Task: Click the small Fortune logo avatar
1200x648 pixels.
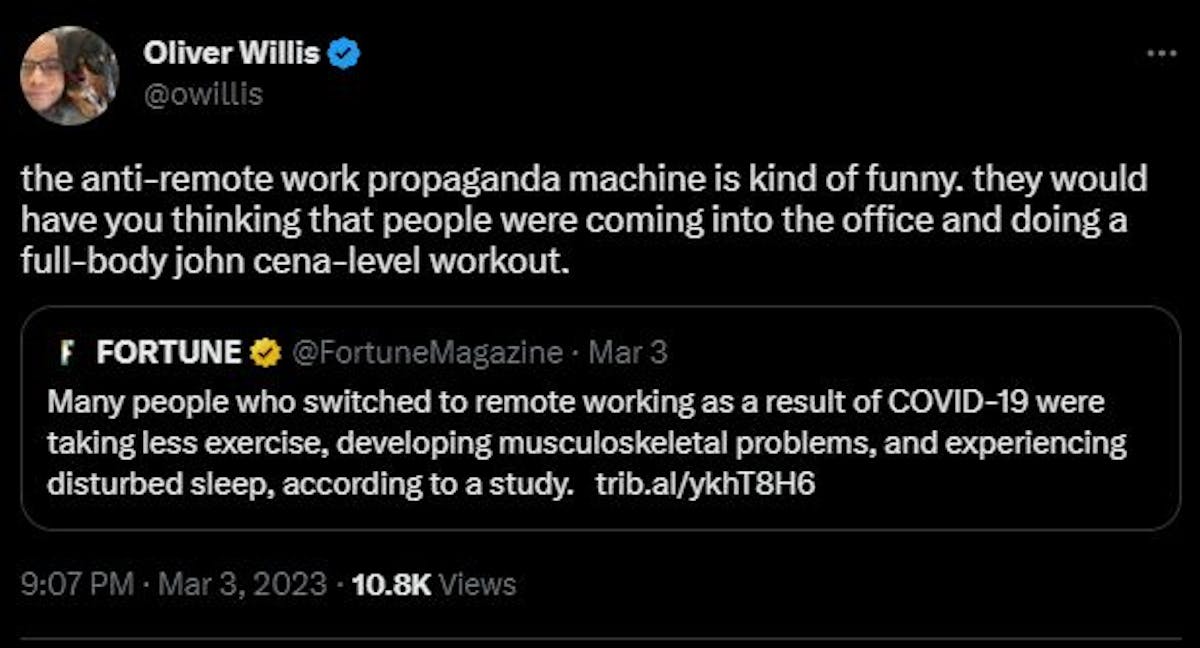Action: click(x=67, y=352)
